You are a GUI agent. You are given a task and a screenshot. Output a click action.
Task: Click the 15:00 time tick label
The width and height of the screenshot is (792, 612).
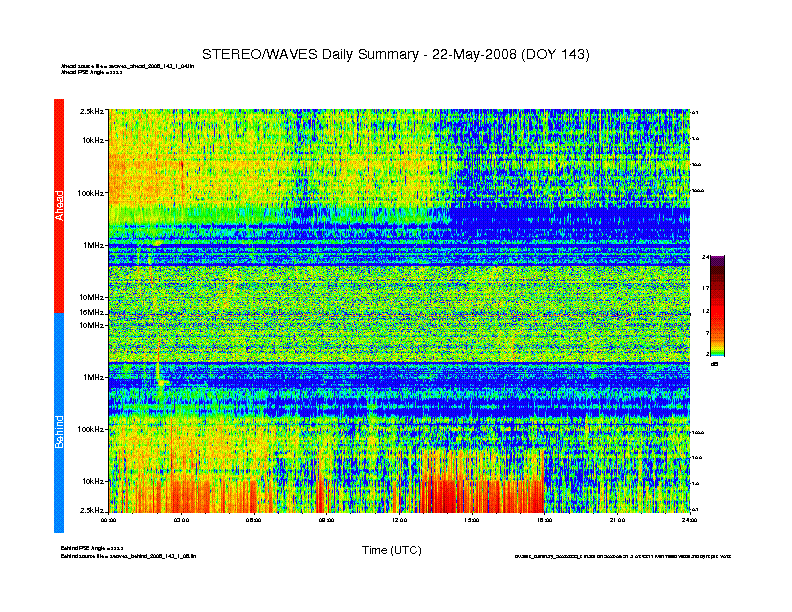pyautogui.click(x=472, y=520)
